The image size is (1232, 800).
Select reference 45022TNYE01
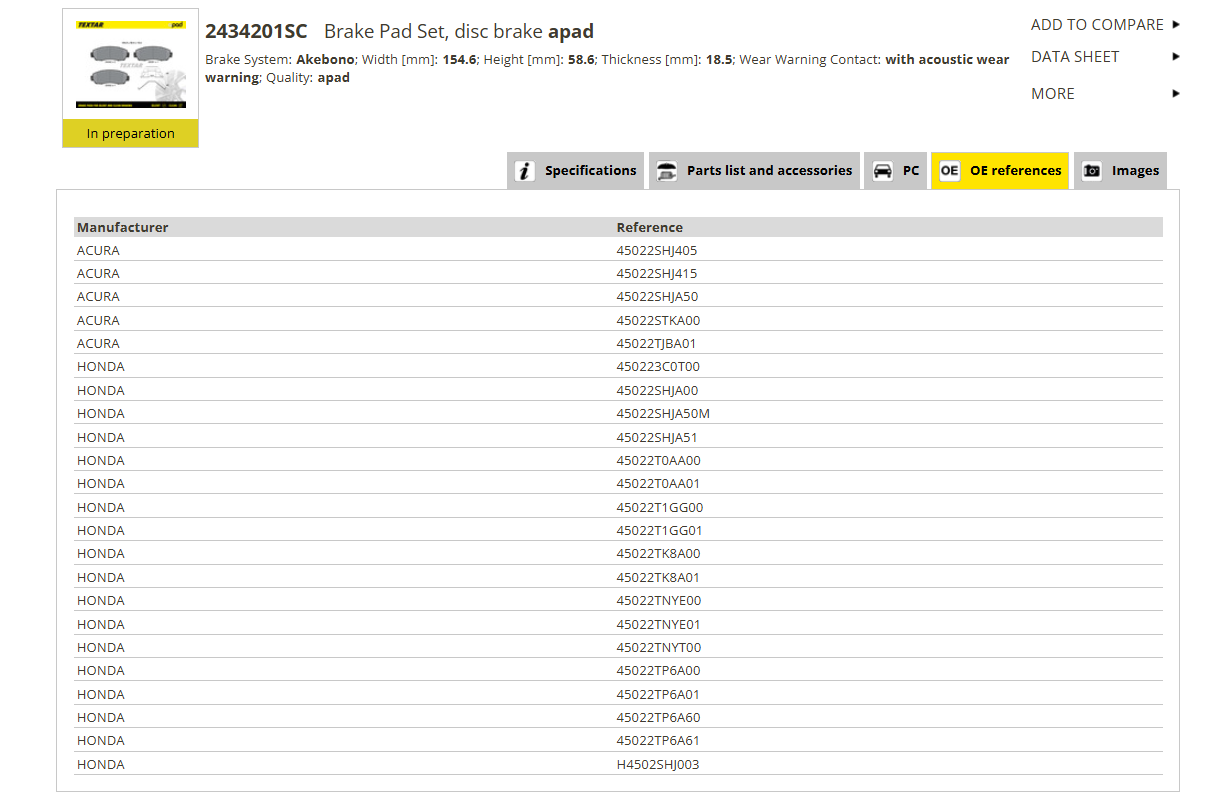[x=659, y=624]
